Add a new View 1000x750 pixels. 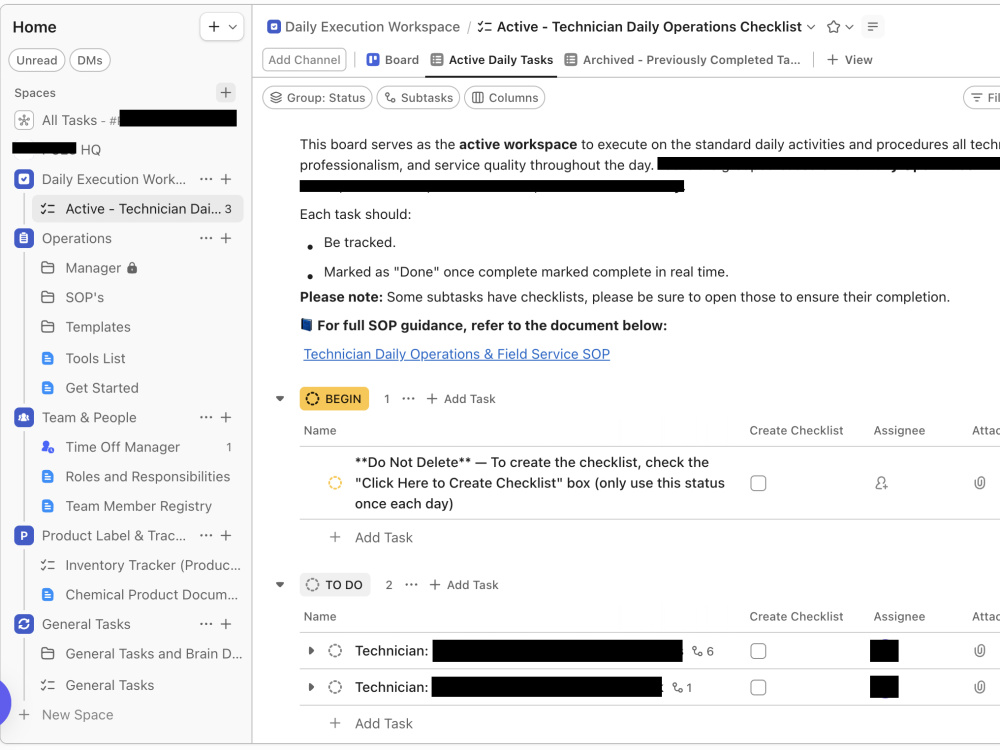click(849, 59)
